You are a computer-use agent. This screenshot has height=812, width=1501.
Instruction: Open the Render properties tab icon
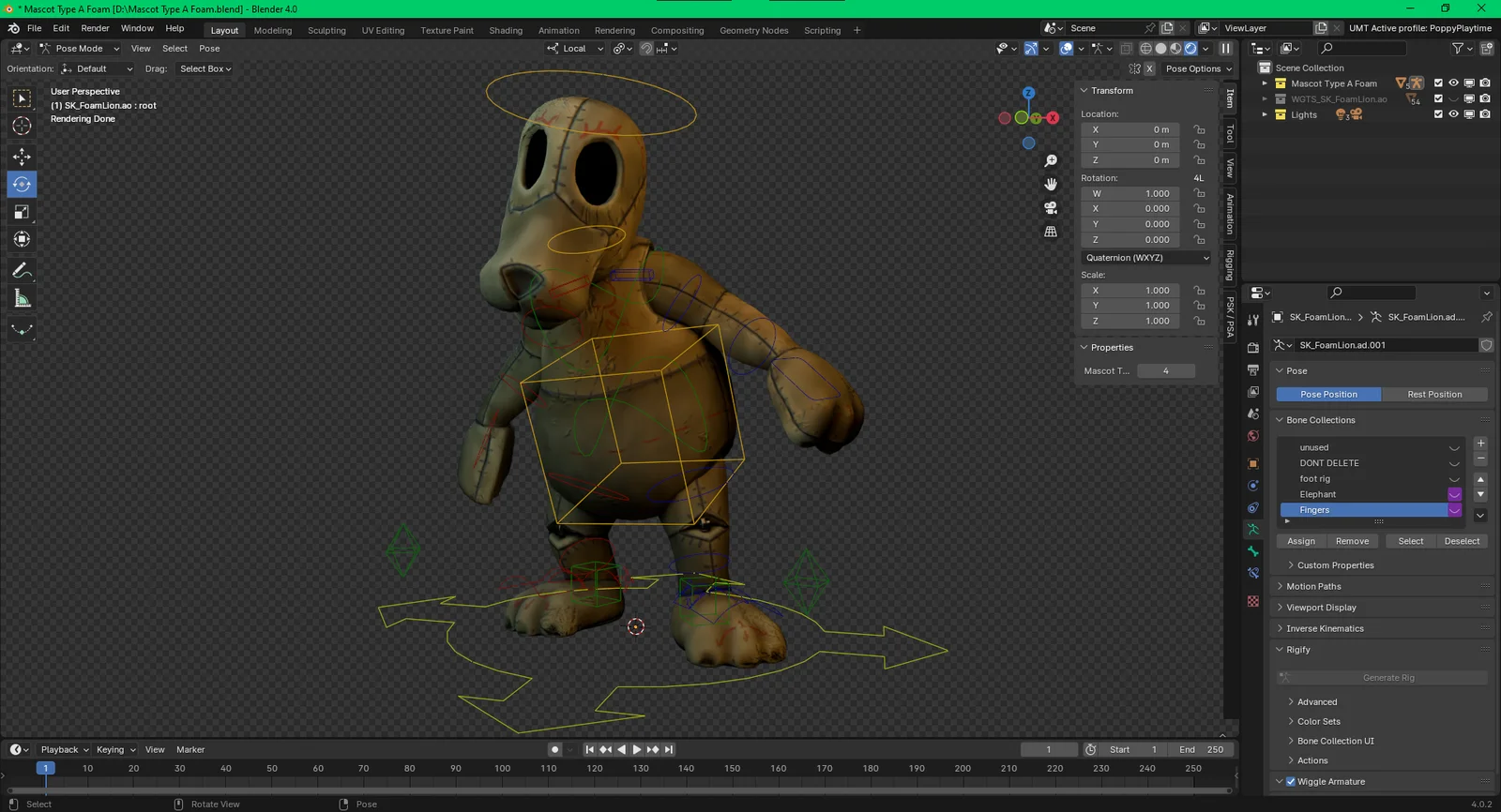click(x=1253, y=348)
